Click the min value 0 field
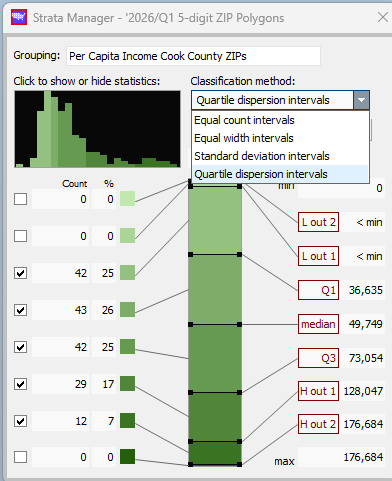Viewport: 392px width, 481px height. coord(341,189)
